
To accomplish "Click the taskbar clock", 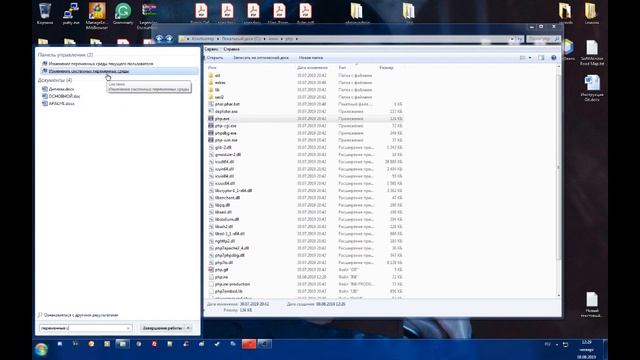I will [x=587, y=349].
